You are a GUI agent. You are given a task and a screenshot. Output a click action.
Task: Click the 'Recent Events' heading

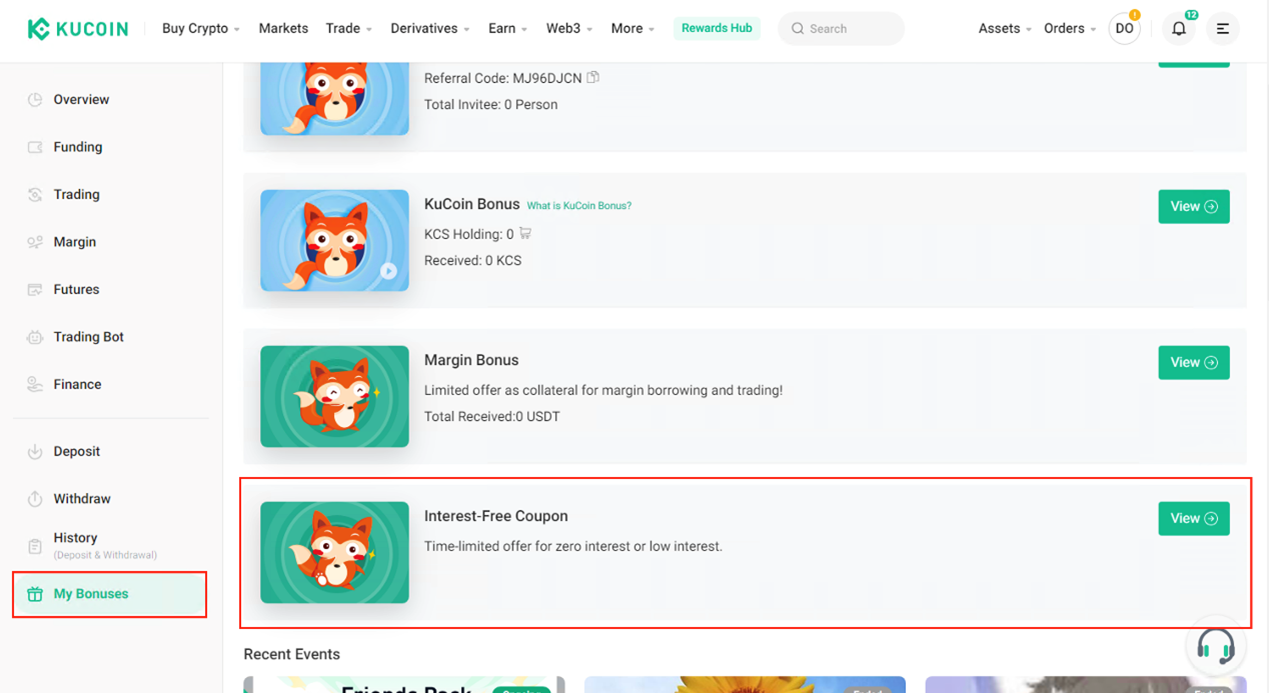coord(292,654)
